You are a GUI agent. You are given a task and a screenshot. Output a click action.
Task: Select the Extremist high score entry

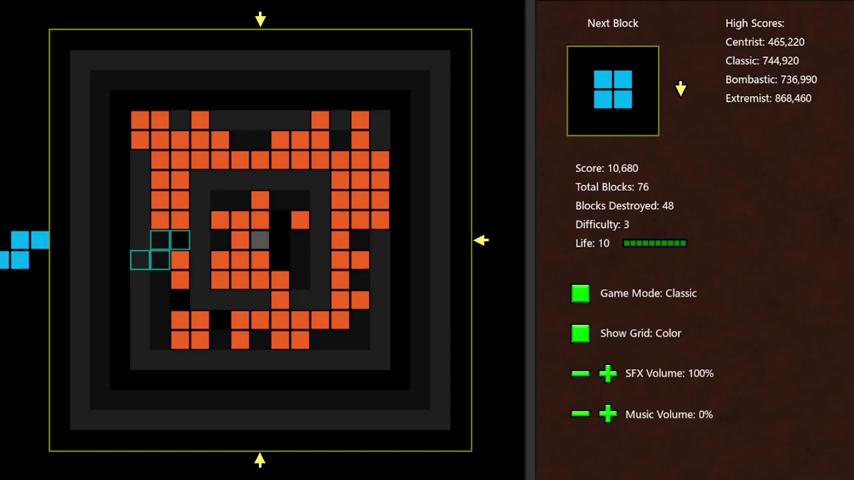point(767,98)
